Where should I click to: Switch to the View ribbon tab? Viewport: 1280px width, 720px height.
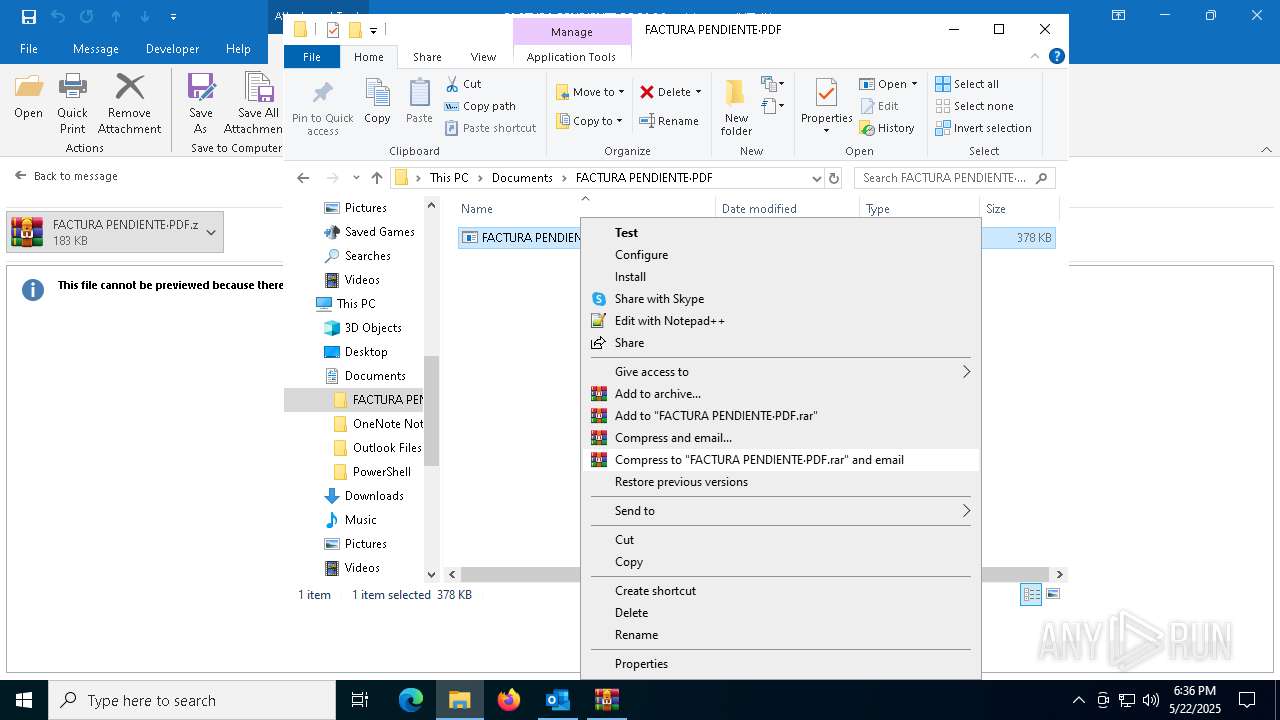point(483,57)
